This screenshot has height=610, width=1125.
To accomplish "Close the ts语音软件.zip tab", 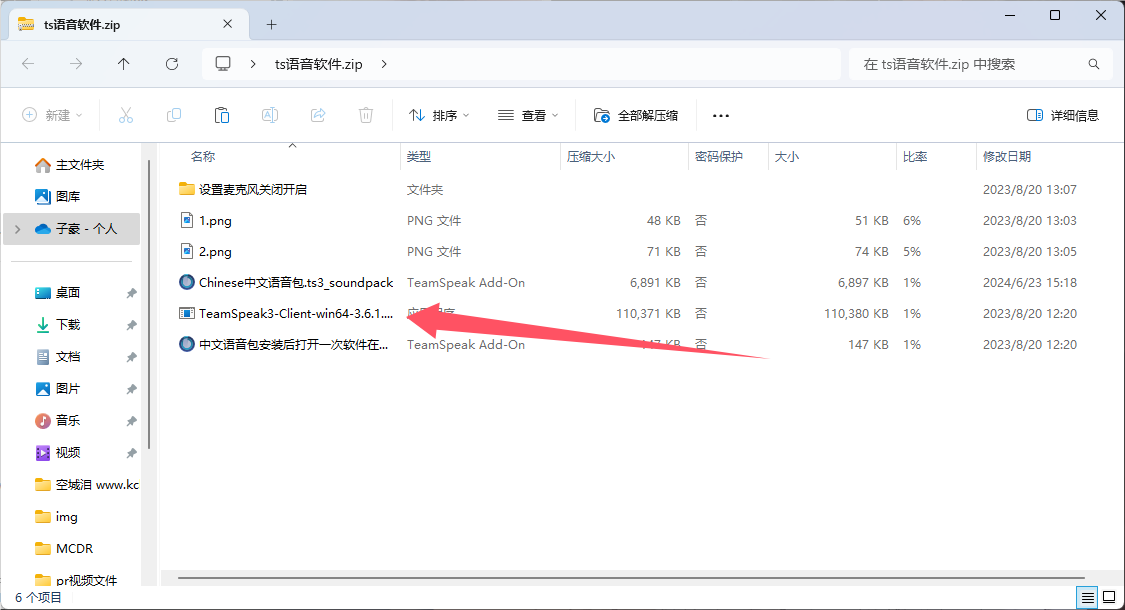I will click(x=227, y=24).
